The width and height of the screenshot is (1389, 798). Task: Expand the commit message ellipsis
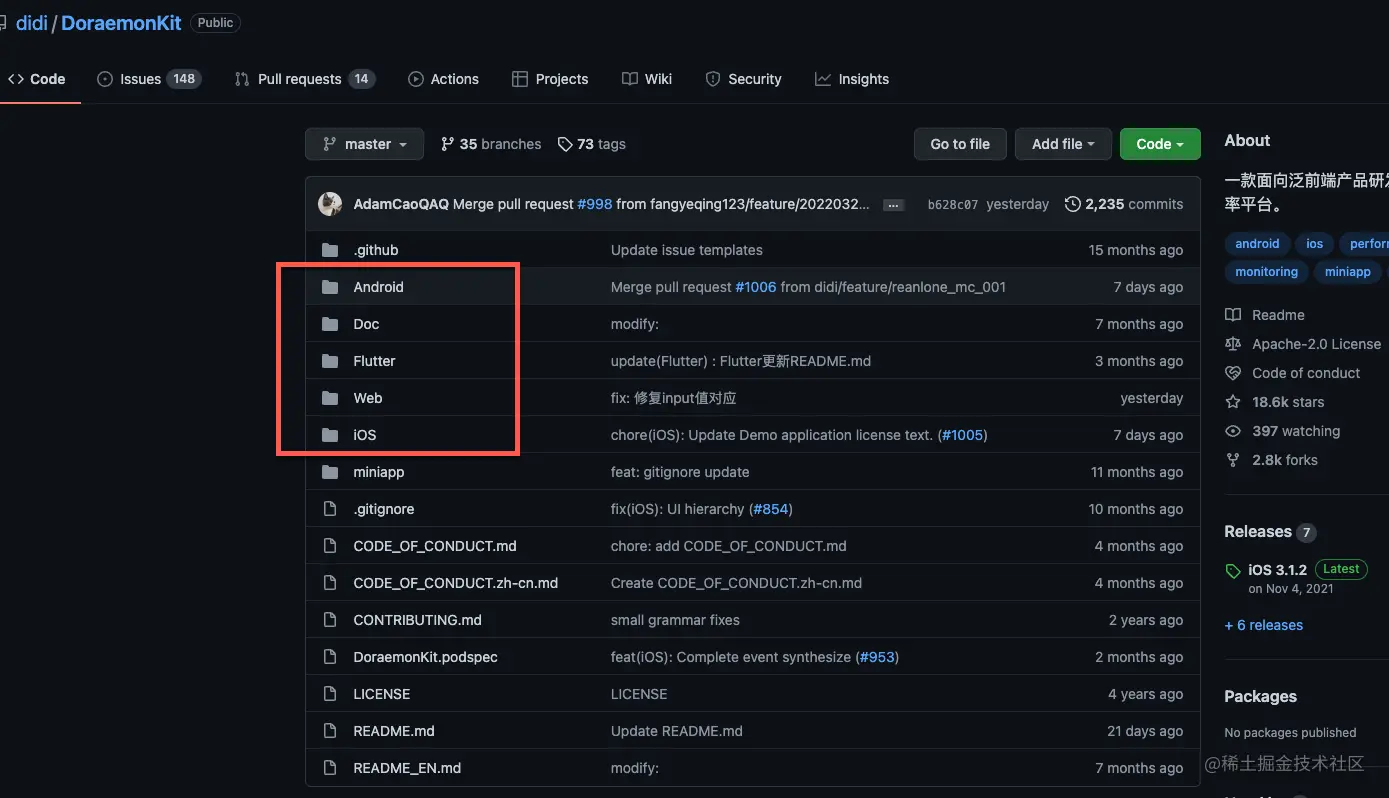coord(894,205)
